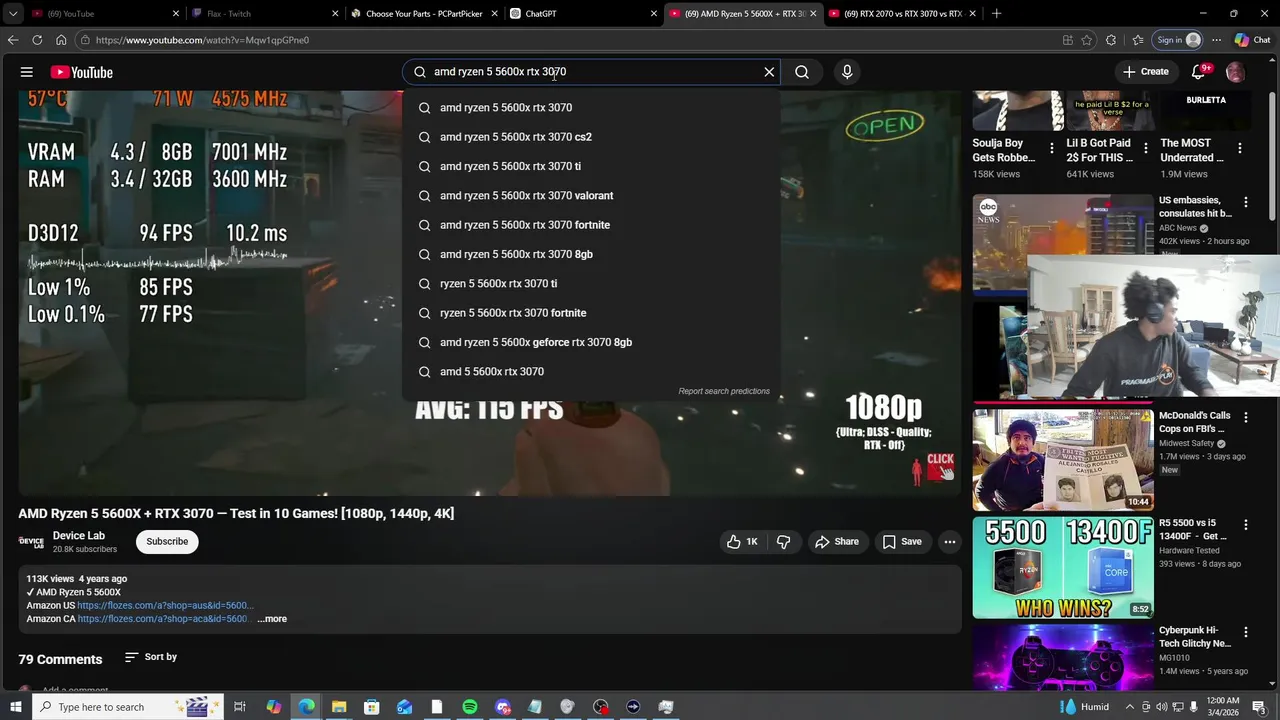Switch to RTX 2070 vs RTX 3070 tab

901,14
